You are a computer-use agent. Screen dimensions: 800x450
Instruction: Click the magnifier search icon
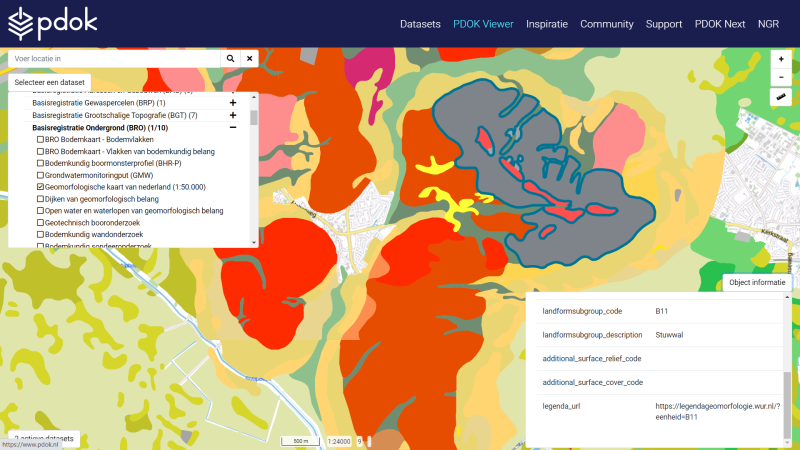[x=230, y=59]
